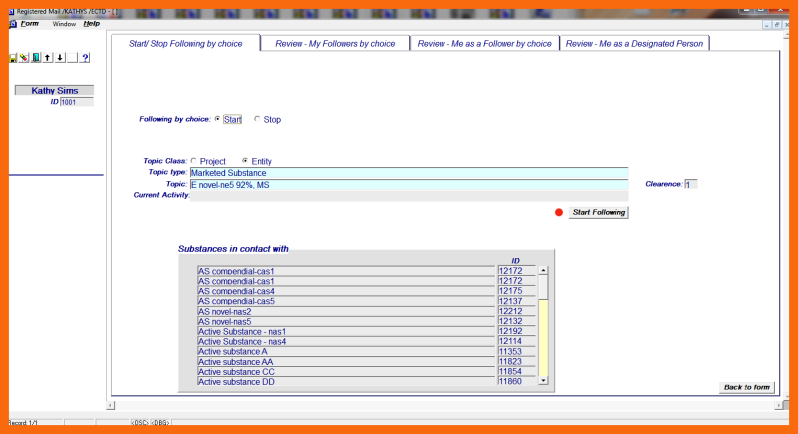Viewport: 798px width, 434px height.
Task: Select row Active substance A
Action: (x=346, y=352)
